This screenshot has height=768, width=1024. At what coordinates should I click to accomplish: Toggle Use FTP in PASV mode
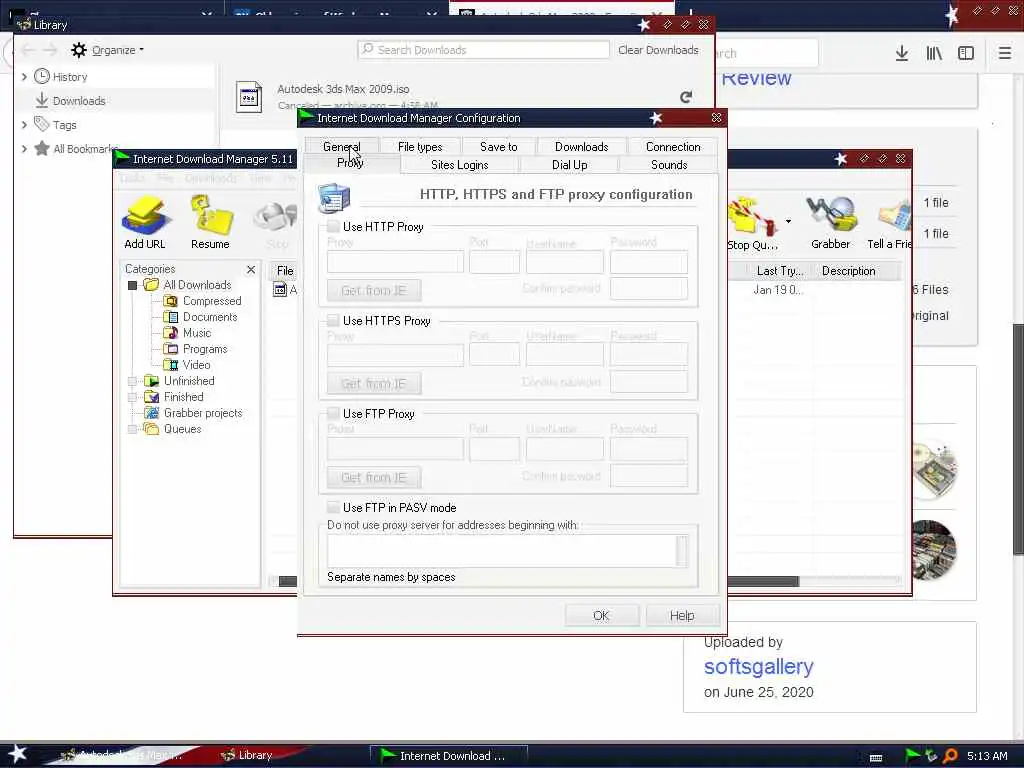click(x=334, y=507)
